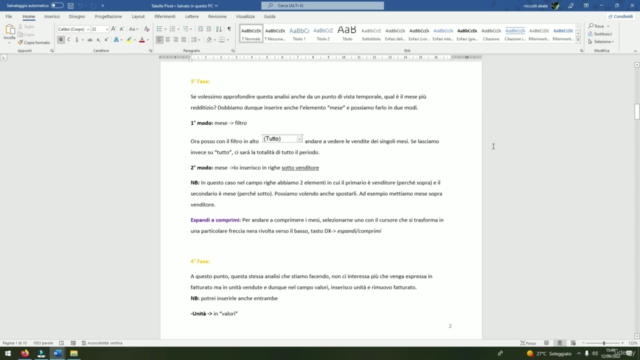Switch to the Revisione ribbon tab

point(217,17)
